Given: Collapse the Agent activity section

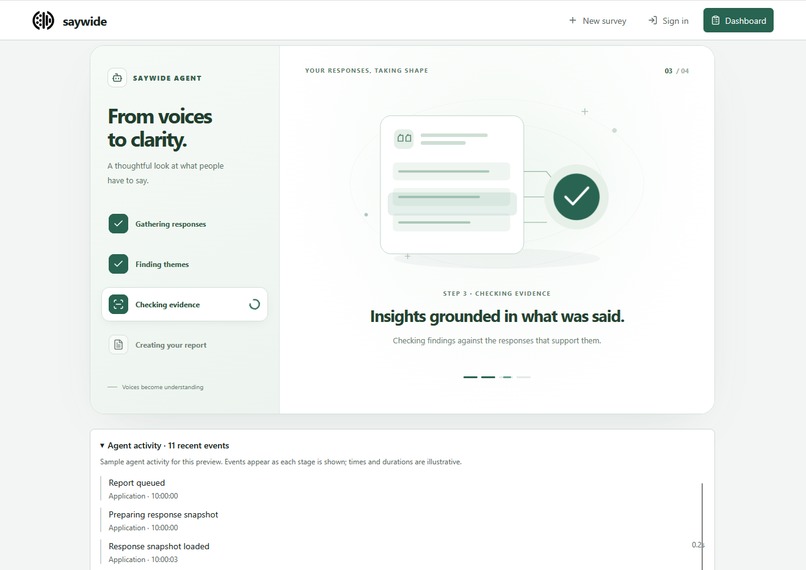Looking at the screenshot, I should click(164, 446).
